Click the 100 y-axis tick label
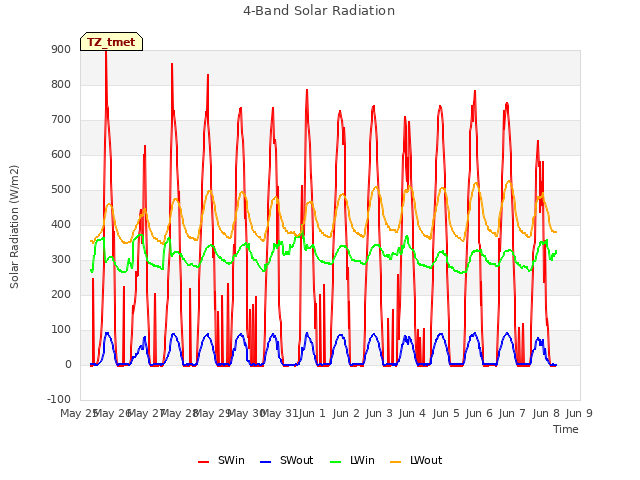 pyautogui.click(x=61, y=330)
